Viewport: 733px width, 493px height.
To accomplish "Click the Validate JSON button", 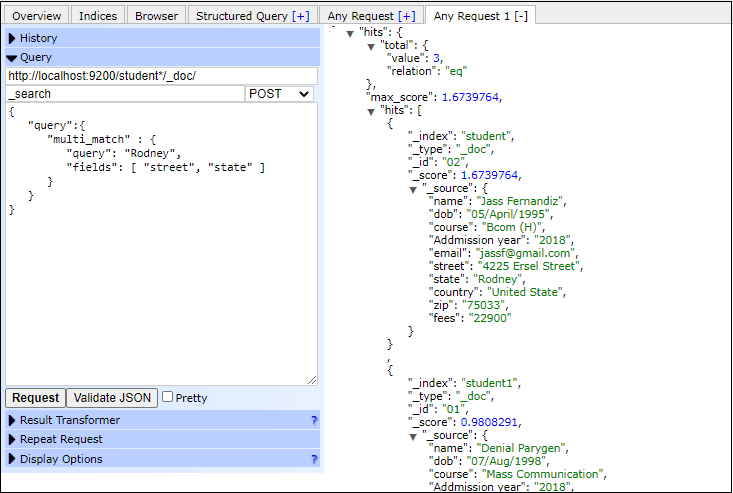I will (112, 398).
